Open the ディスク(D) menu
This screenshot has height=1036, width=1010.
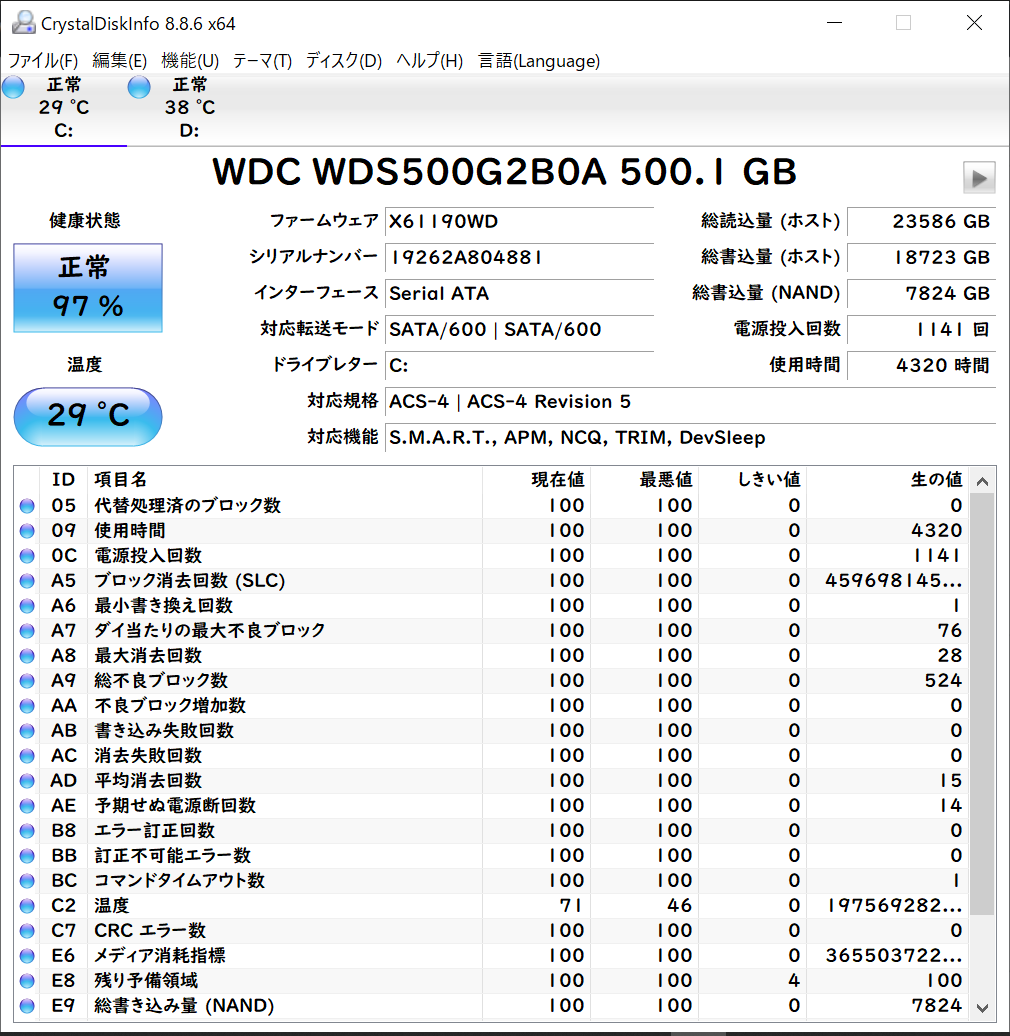tap(343, 61)
